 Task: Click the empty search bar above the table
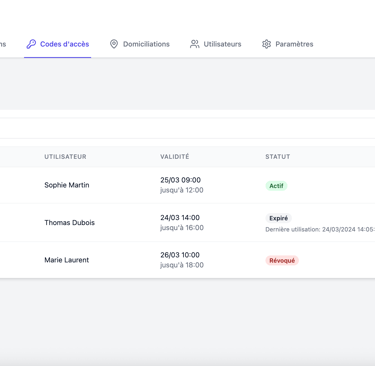187,128
